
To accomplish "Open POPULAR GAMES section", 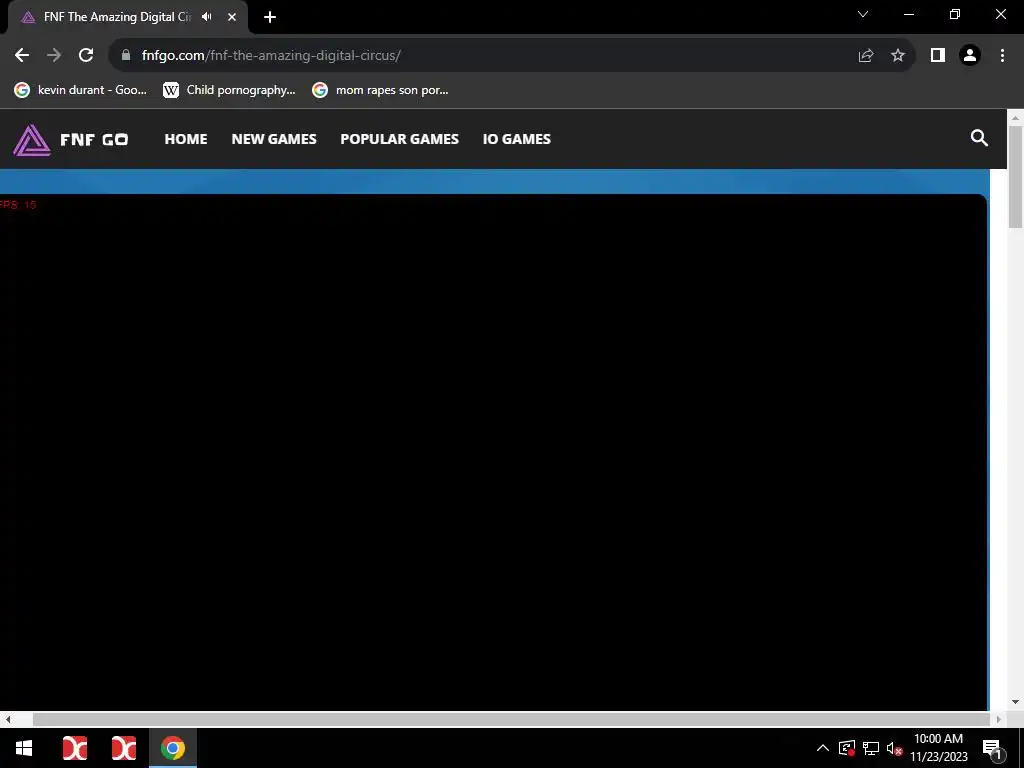I will [400, 139].
